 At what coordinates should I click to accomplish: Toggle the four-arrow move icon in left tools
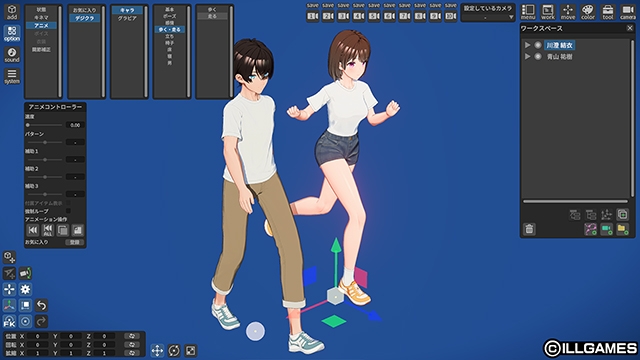pos(9,289)
